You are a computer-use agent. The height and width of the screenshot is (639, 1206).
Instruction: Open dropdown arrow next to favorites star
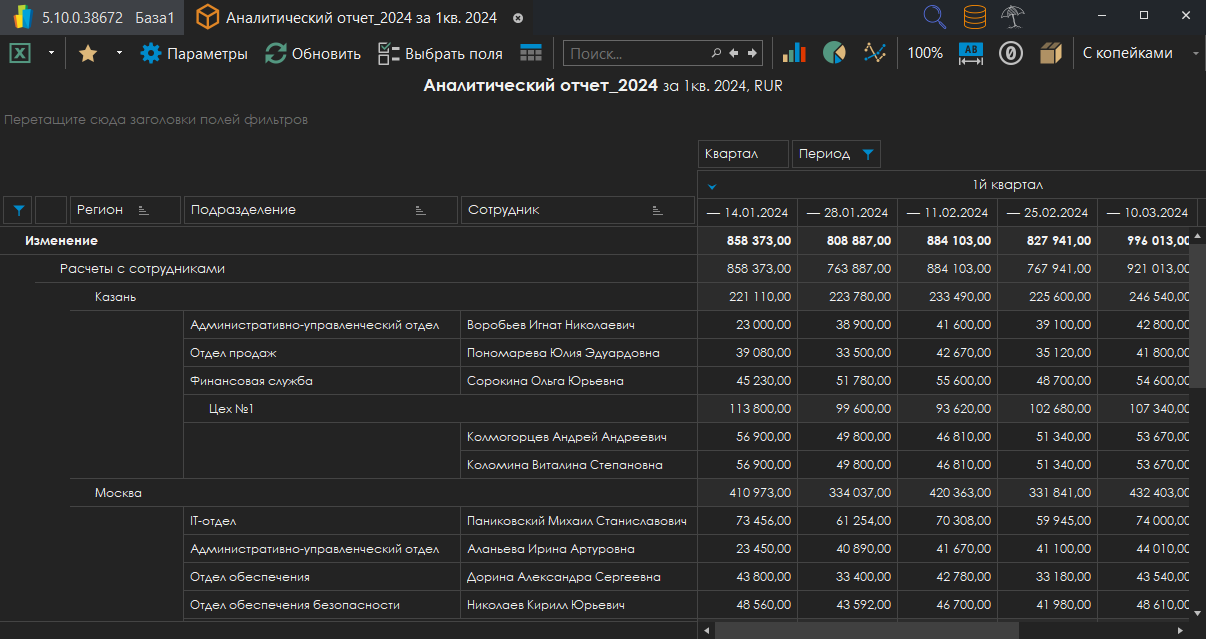pyautogui.click(x=119, y=54)
